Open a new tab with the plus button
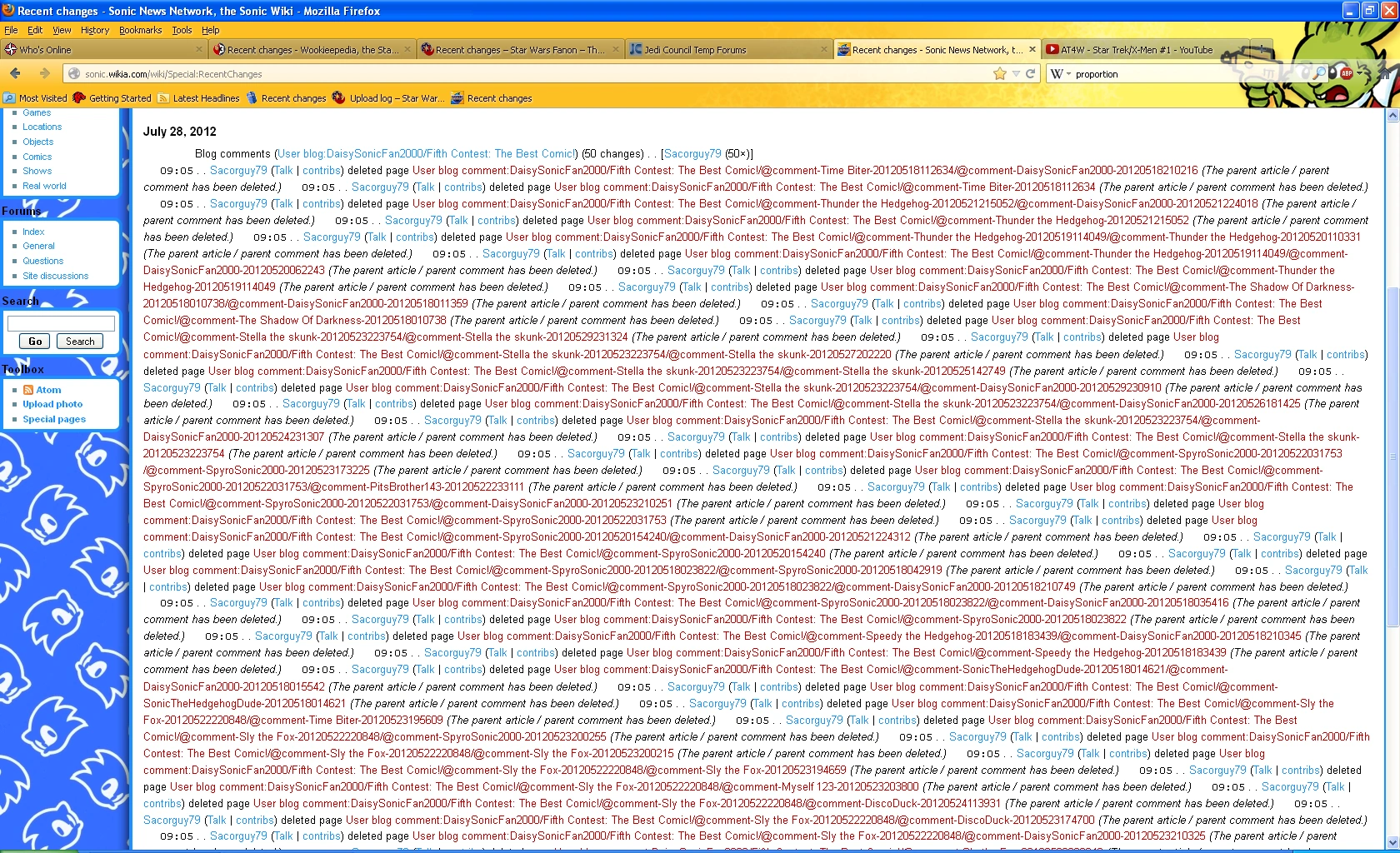 coord(1262,49)
